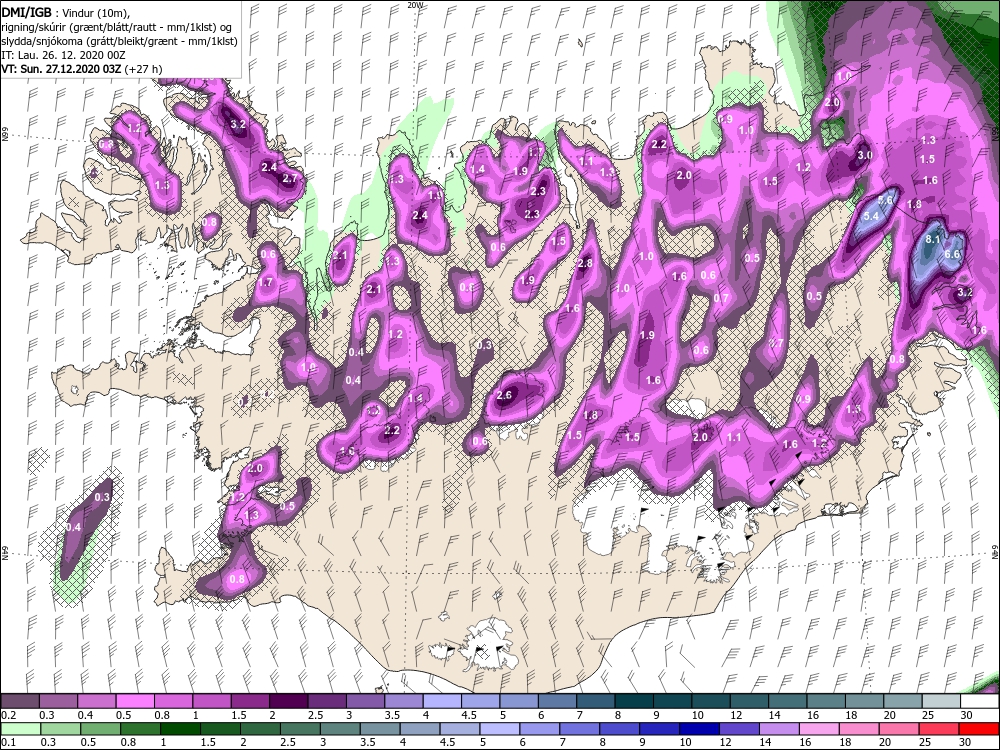The image size is (1000, 750).
Task: Click the 'rigning/skúrir' legend description line
Action: 119,26
